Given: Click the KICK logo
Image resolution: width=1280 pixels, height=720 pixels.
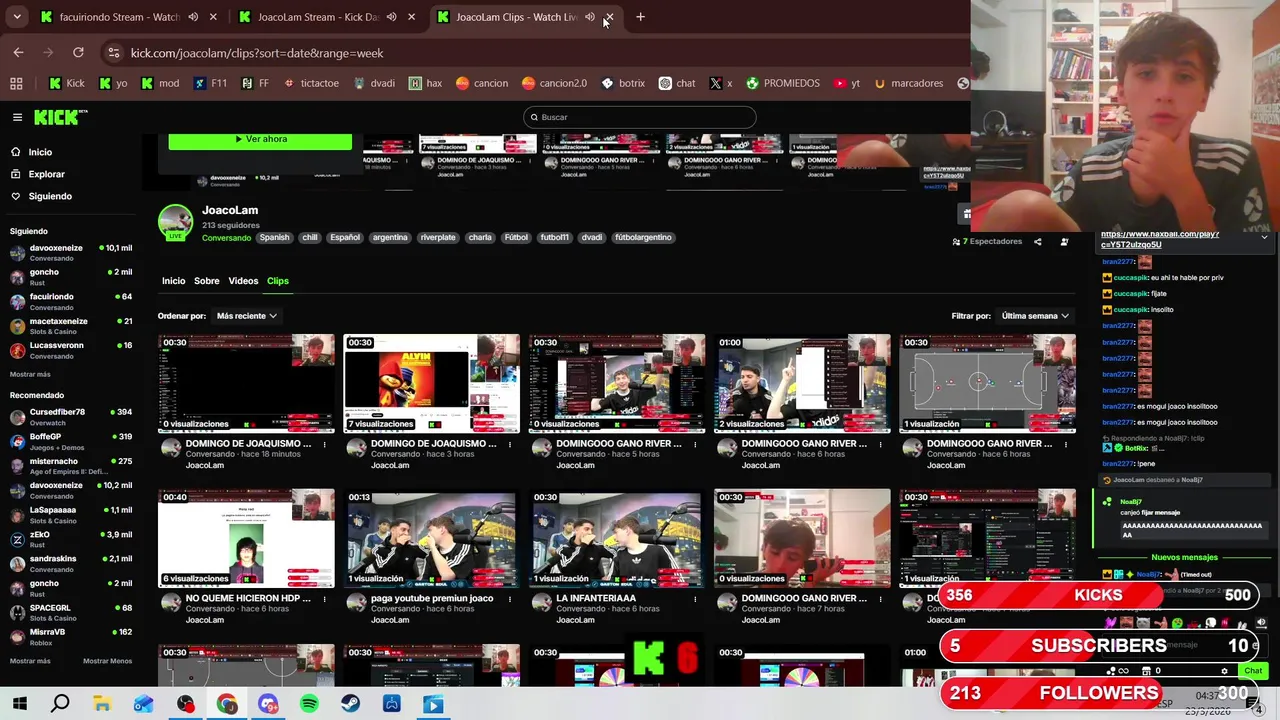Looking at the screenshot, I should tap(58, 117).
